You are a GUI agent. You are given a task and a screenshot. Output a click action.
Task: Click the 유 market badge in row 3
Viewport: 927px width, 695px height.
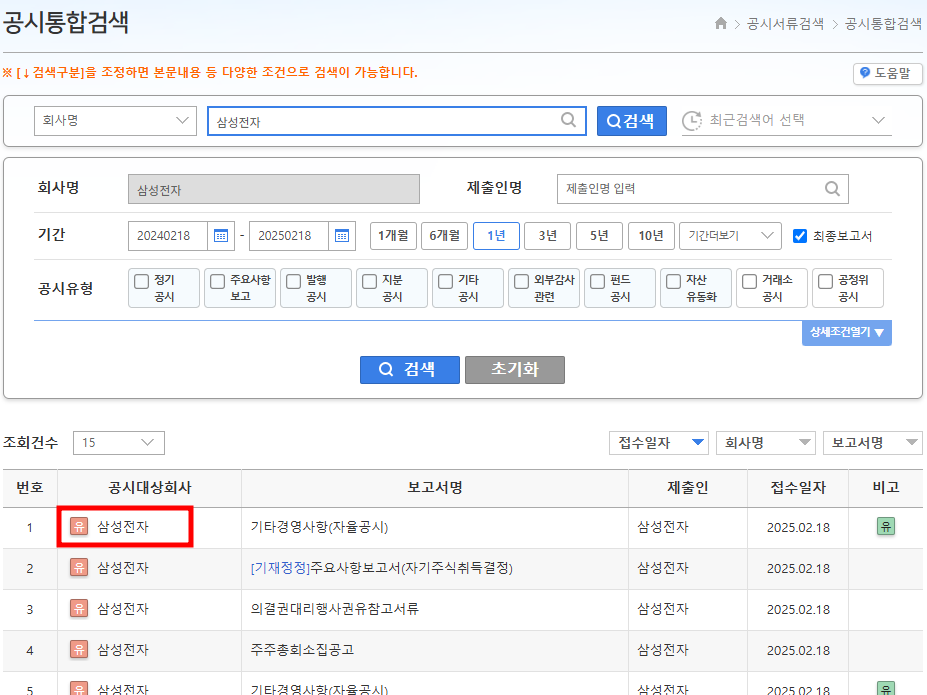coord(79,608)
